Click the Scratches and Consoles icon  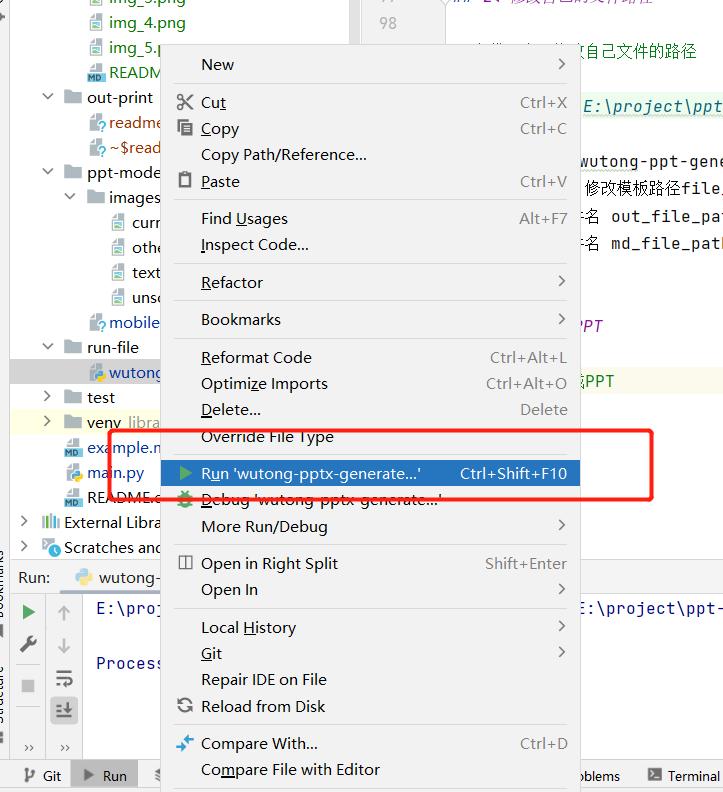(x=51, y=547)
